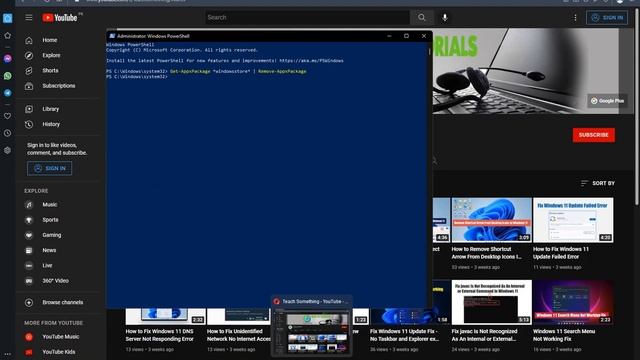Open 'How to Fix Unidentified Network' video title
640x360 pixels.
[x=239, y=335]
